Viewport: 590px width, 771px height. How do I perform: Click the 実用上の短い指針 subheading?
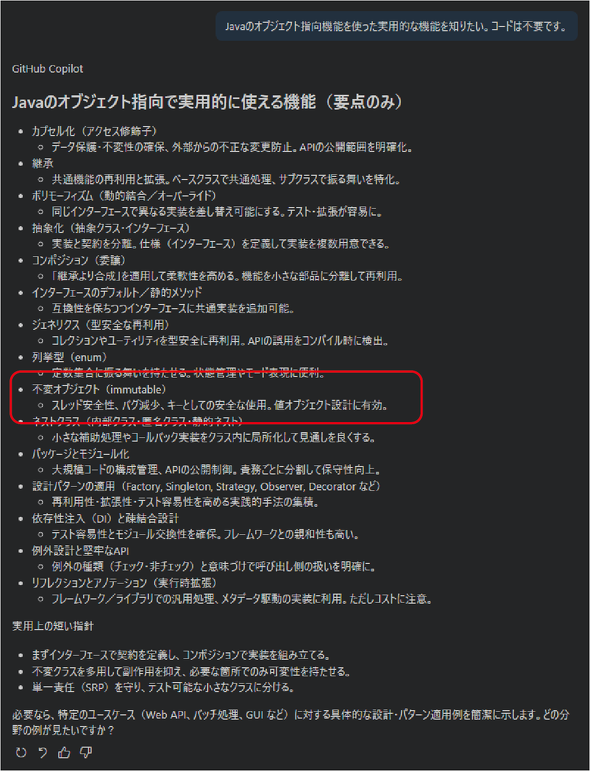click(x=53, y=626)
